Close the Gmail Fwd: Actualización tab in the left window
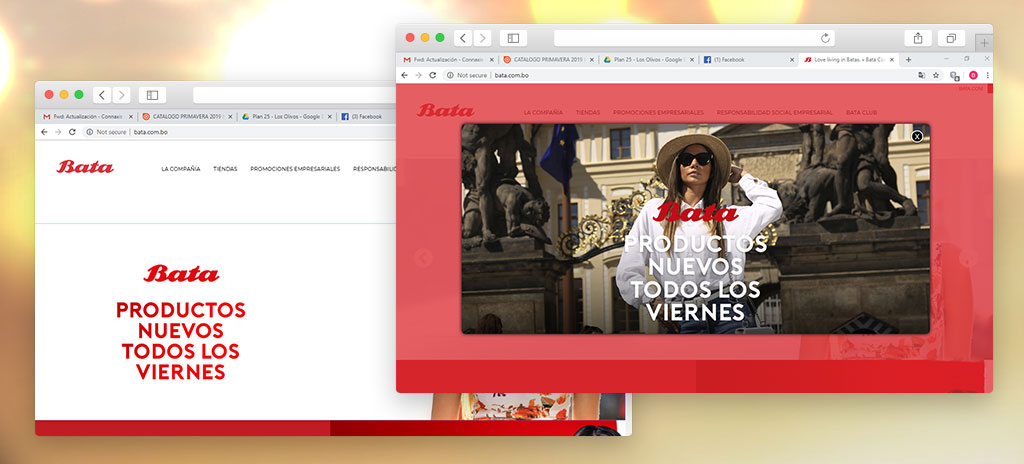This screenshot has height=464, width=1024. (x=131, y=117)
